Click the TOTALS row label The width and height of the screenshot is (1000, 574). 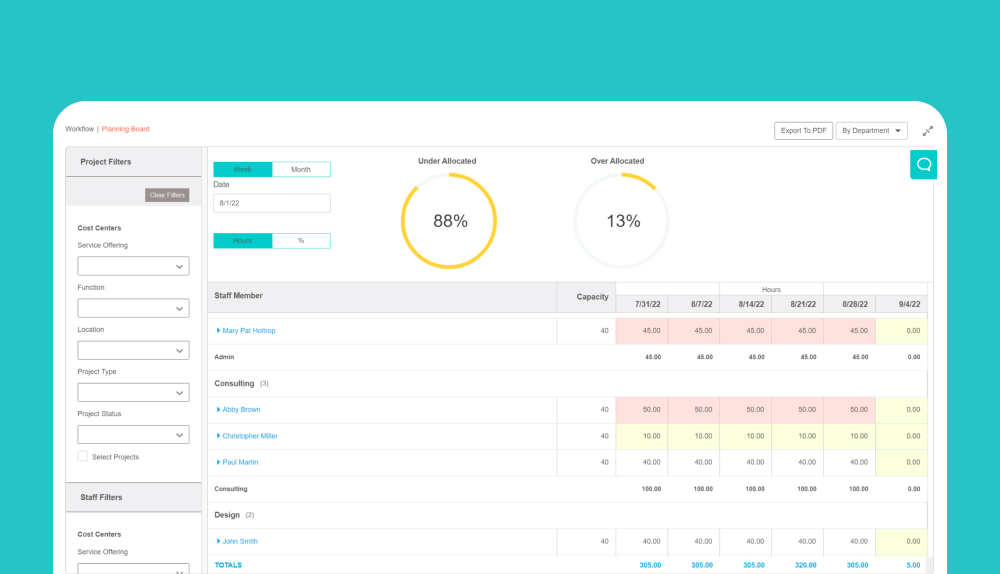click(x=228, y=565)
